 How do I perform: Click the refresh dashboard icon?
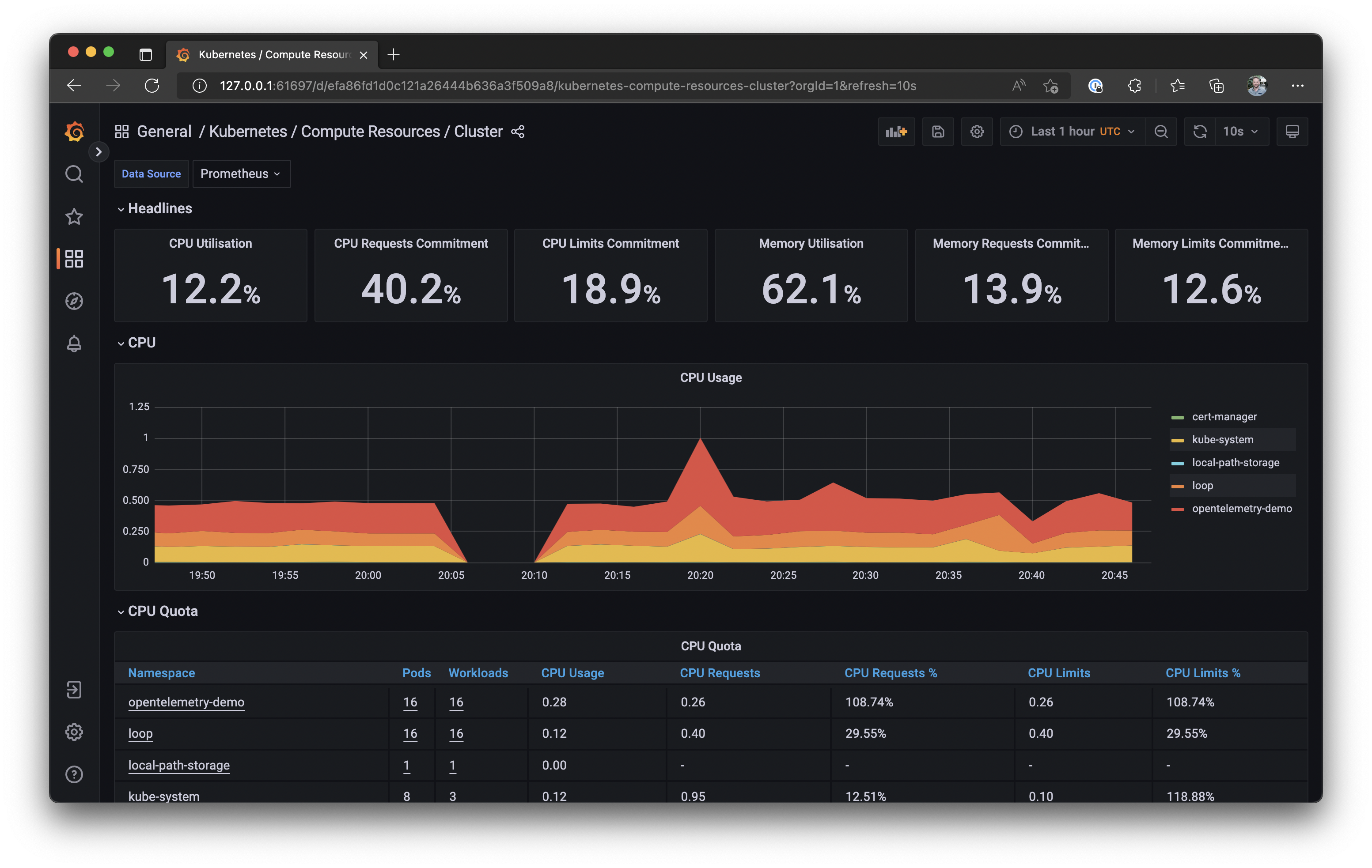click(x=1200, y=132)
